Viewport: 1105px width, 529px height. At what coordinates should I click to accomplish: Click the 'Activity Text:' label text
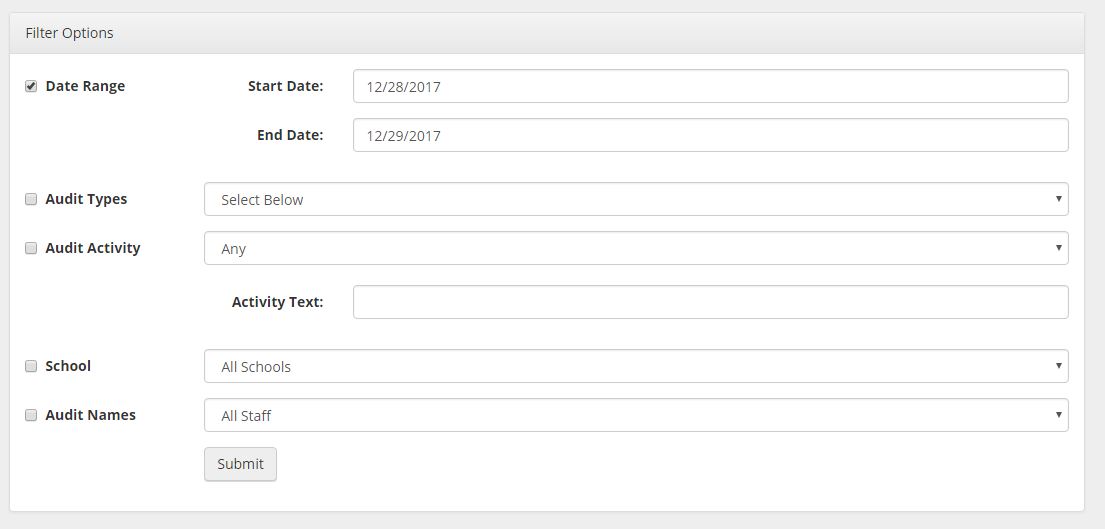277,302
